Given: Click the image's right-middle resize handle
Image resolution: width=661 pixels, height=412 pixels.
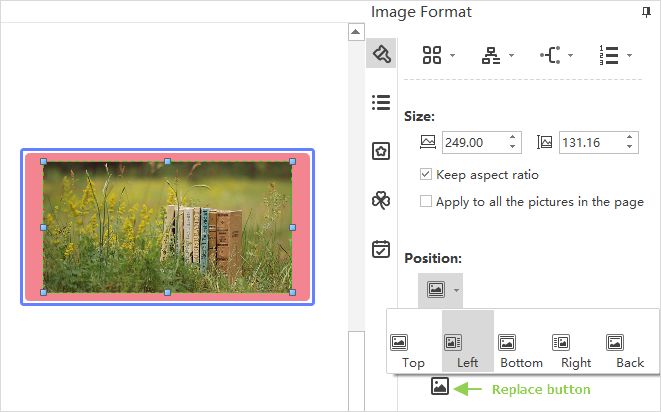Looking at the screenshot, I should (x=293, y=227).
